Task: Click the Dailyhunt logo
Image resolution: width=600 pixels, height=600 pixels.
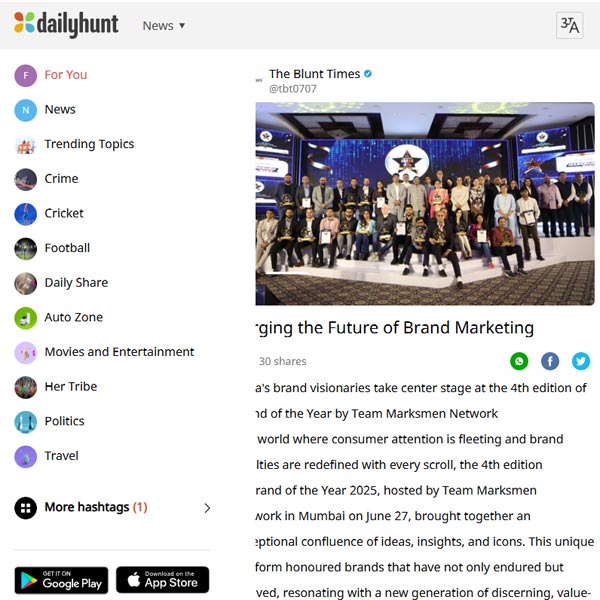Action: pos(66,24)
